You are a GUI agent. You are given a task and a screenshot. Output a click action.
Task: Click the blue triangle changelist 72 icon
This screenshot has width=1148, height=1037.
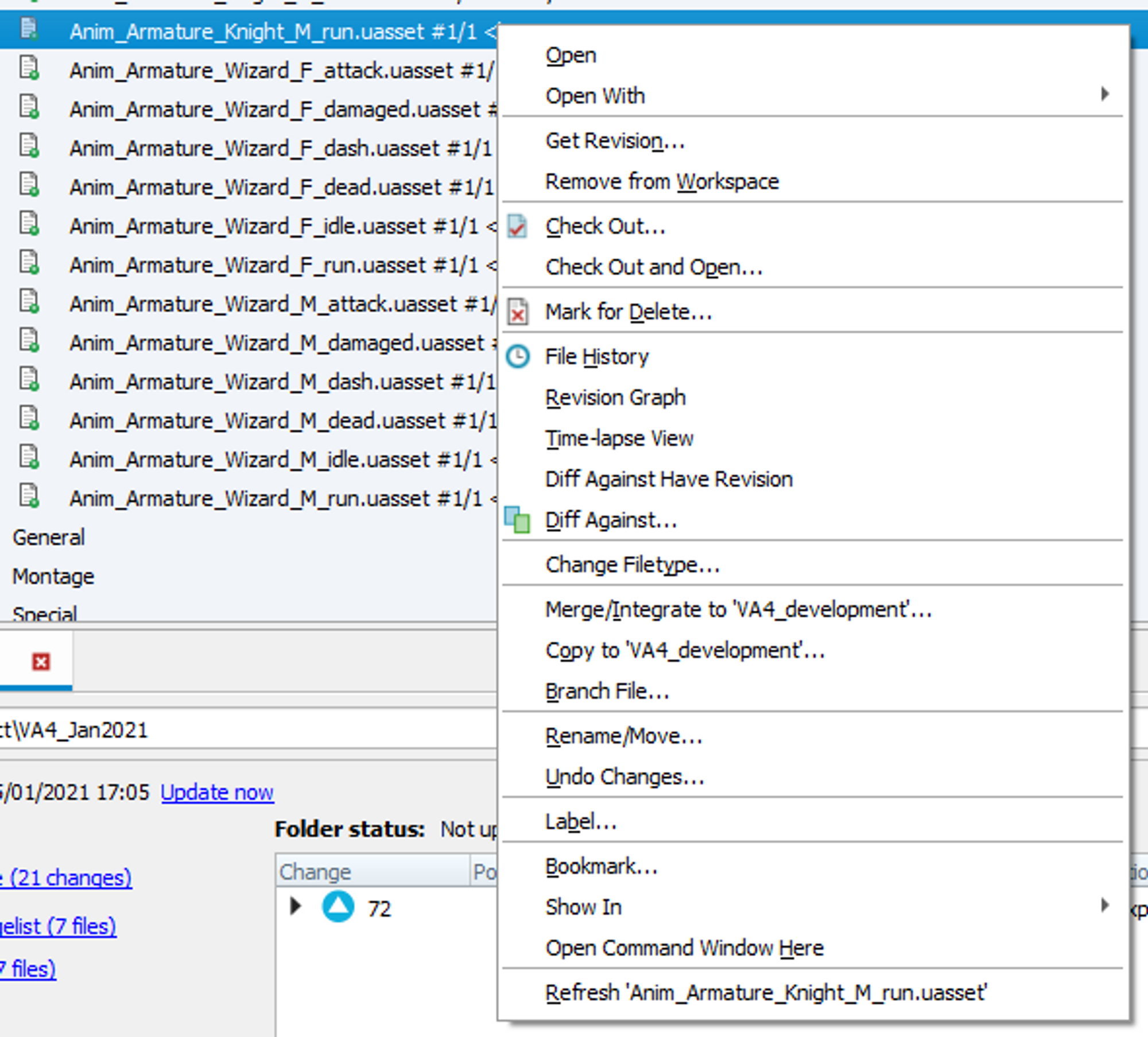pos(338,906)
